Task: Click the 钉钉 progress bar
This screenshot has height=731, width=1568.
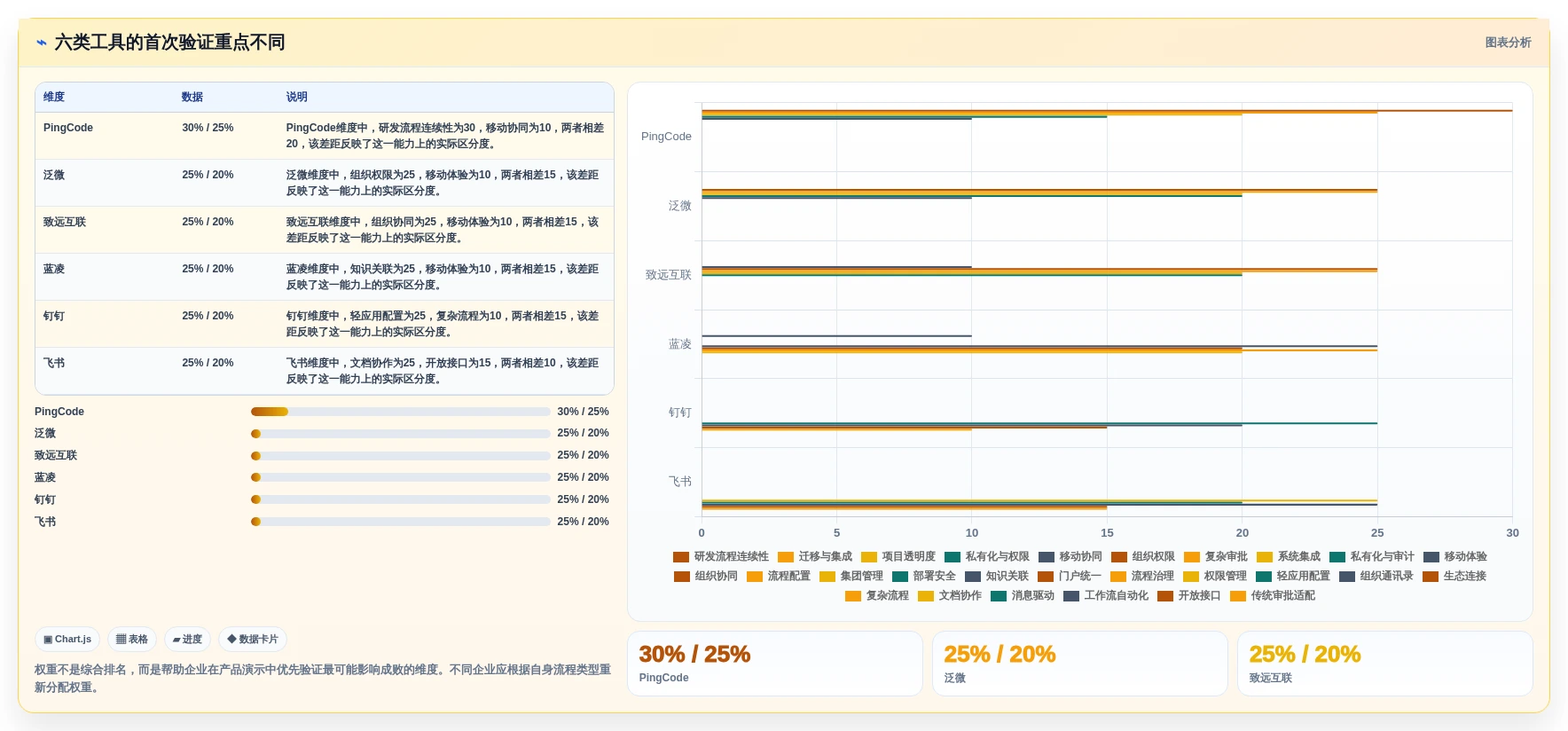Action: (400, 499)
